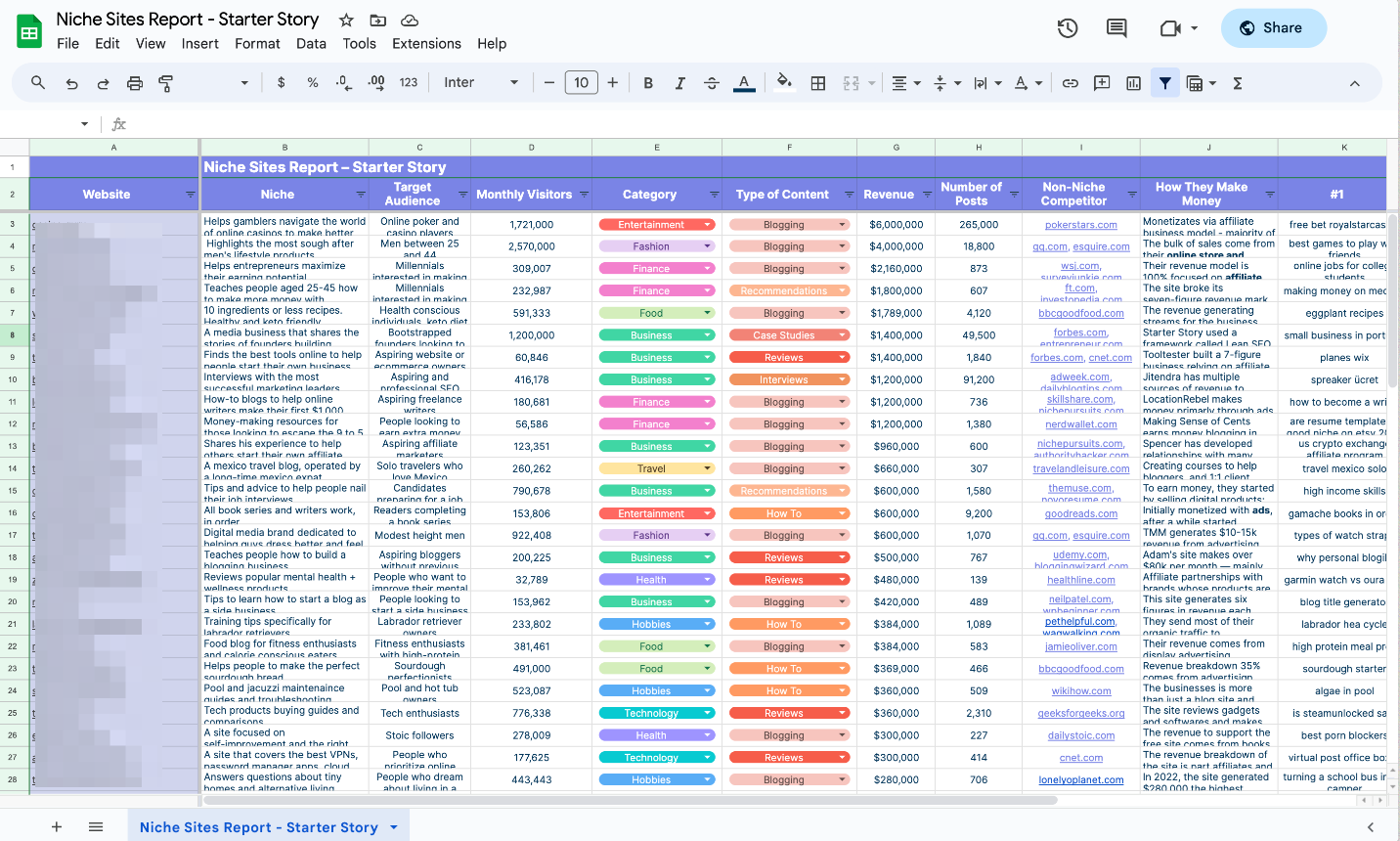
Task: Open the Insert menu
Action: coord(199,44)
